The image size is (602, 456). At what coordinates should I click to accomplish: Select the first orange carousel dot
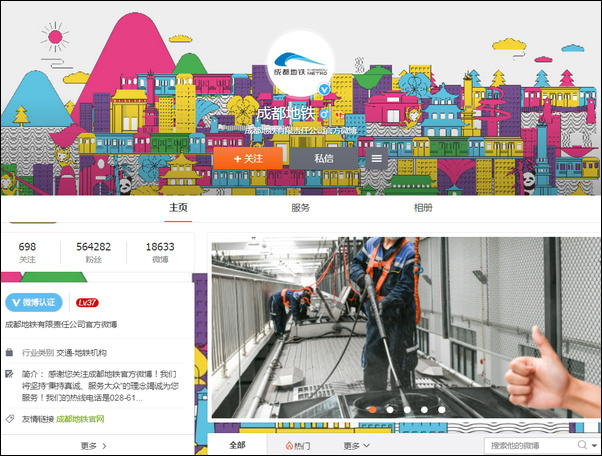coord(372,410)
